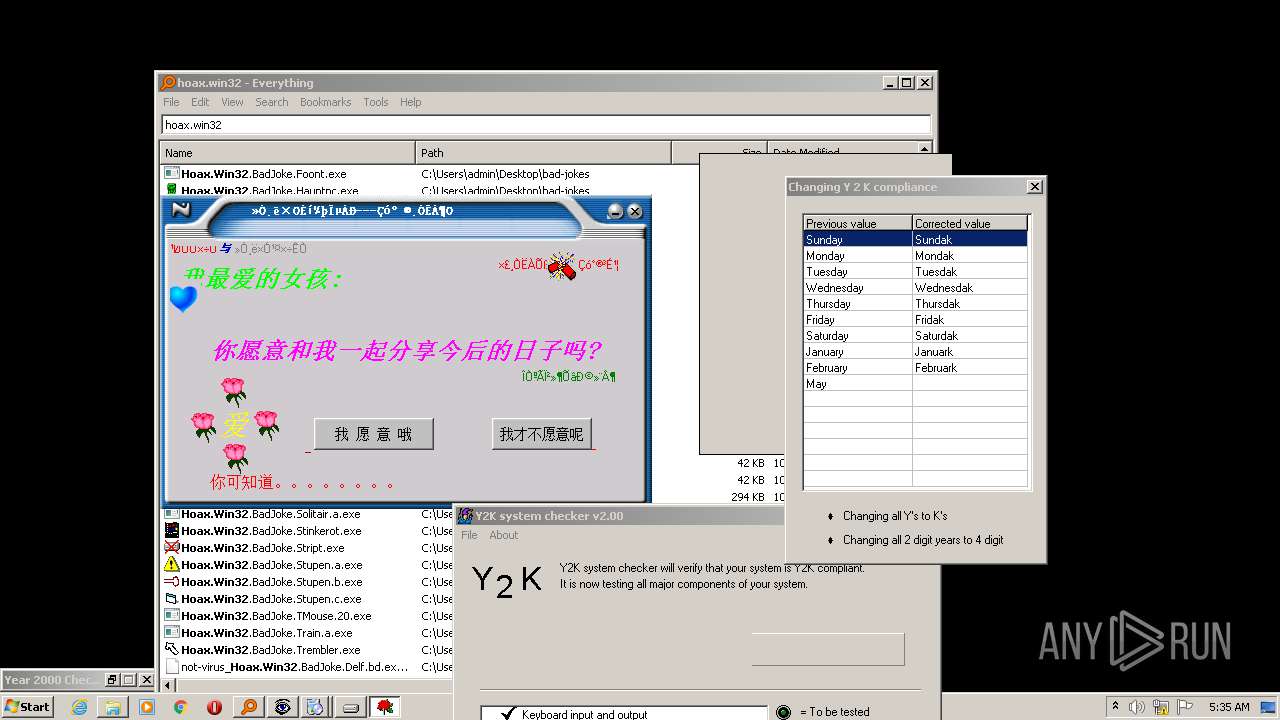The width and height of the screenshot is (1280, 720).
Task: Click the red rose taskbar button
Action: click(x=385, y=707)
